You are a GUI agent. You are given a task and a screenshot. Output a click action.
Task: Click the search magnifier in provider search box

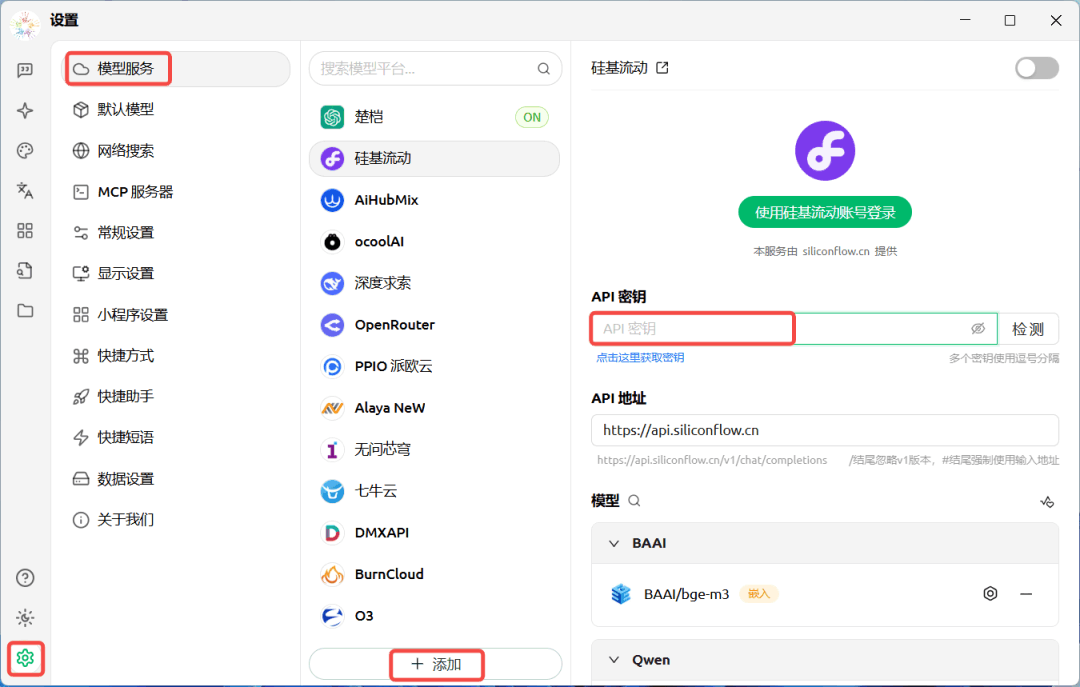(x=543, y=69)
